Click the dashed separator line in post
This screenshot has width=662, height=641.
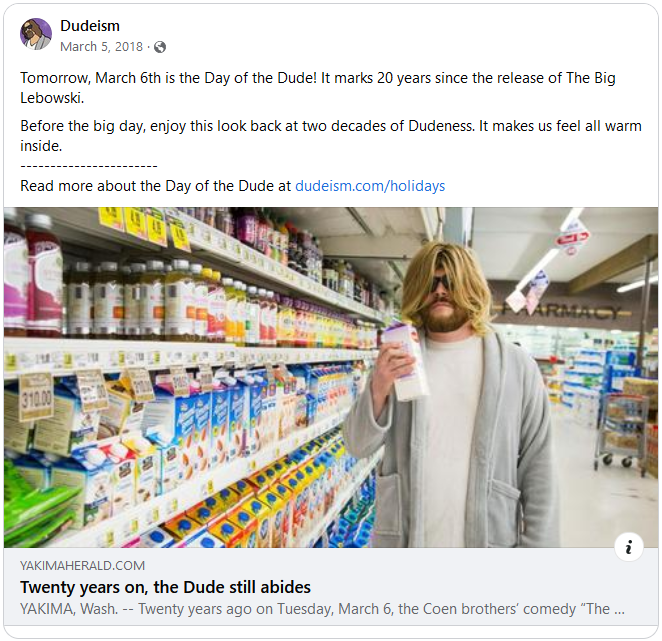pos(89,166)
